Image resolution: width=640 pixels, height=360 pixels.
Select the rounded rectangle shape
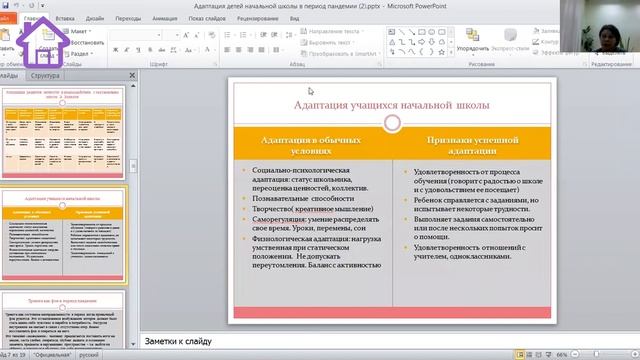click(x=442, y=32)
